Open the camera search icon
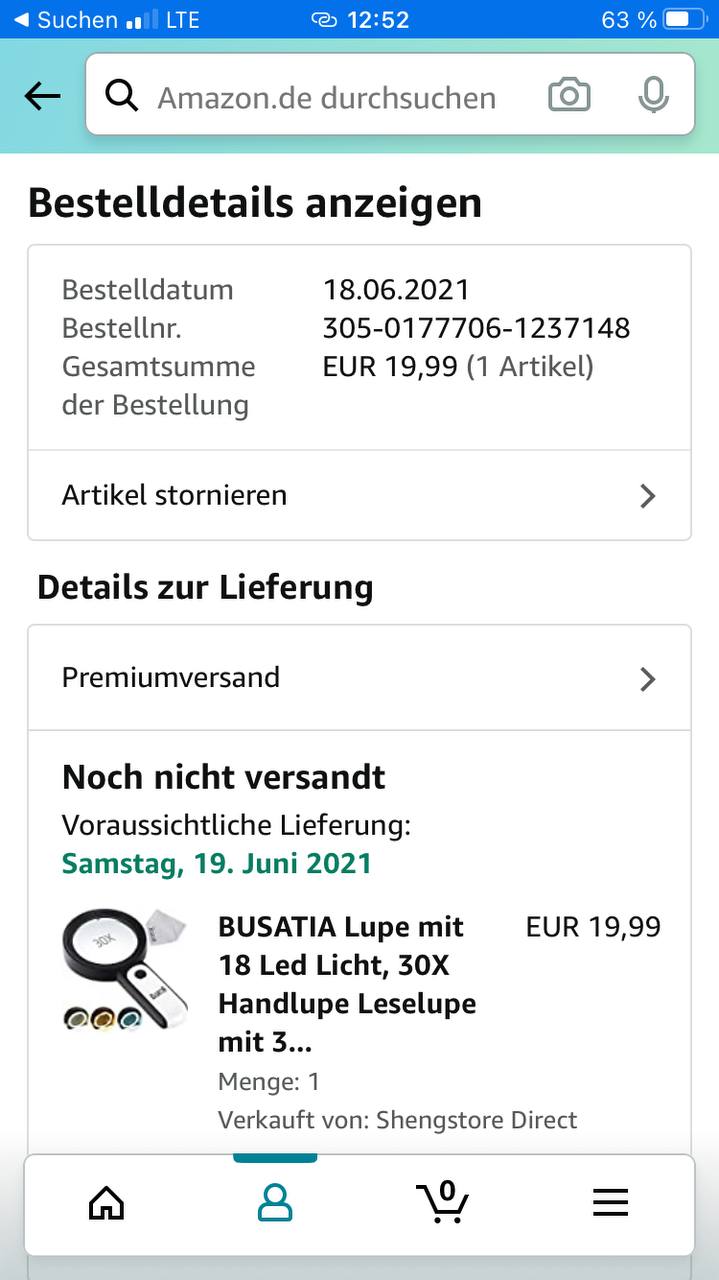Viewport: 719px width, 1280px height. click(x=569, y=96)
